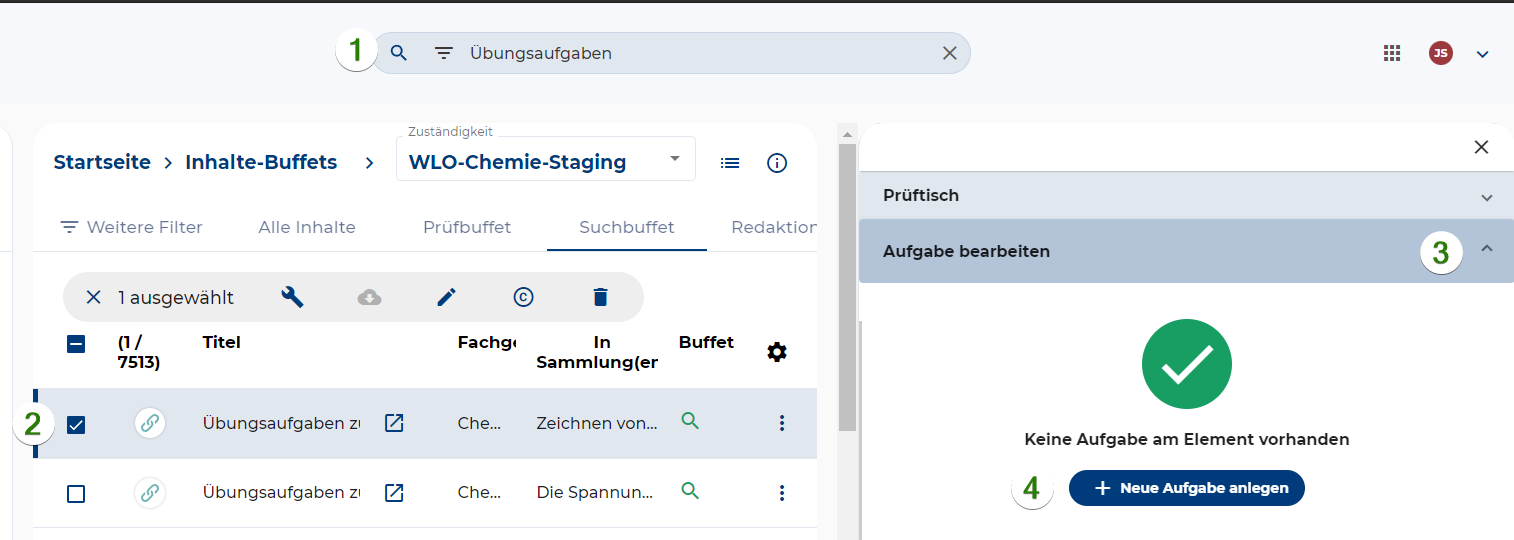The image size is (1514, 540).
Task: Delete selection with the trash icon
Action: [600, 297]
